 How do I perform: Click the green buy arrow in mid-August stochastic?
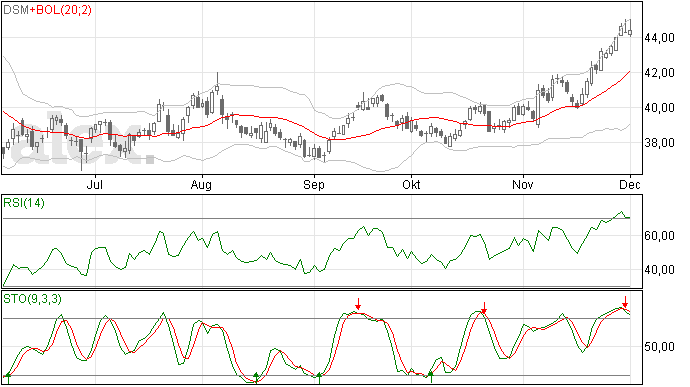[x=256, y=378]
